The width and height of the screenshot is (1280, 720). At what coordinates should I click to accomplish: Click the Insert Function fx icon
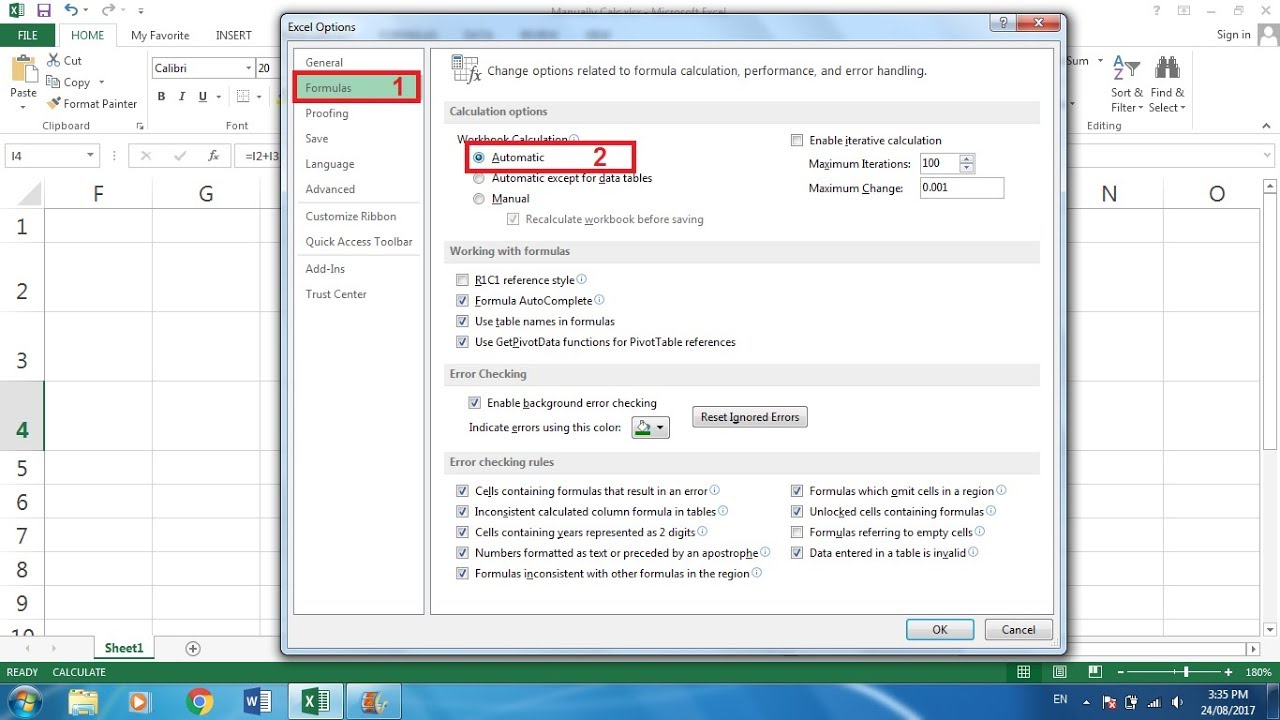[213, 156]
